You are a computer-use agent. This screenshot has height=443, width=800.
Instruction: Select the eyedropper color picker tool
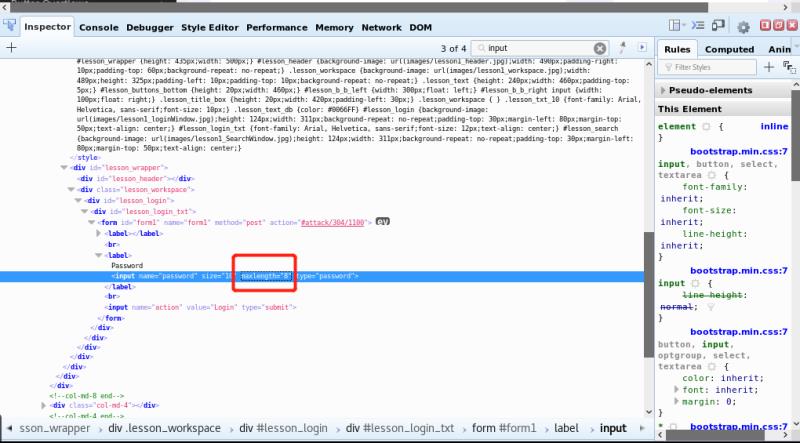pyautogui.click(x=622, y=47)
